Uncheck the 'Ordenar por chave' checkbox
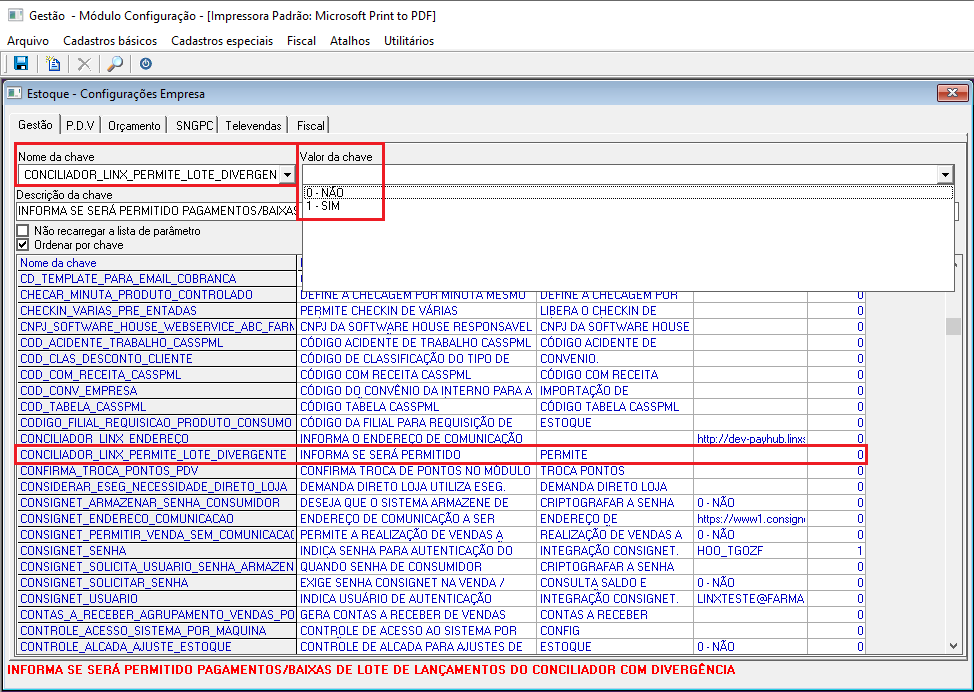Screen dimensions: 974x692 pyautogui.click(x=23, y=245)
